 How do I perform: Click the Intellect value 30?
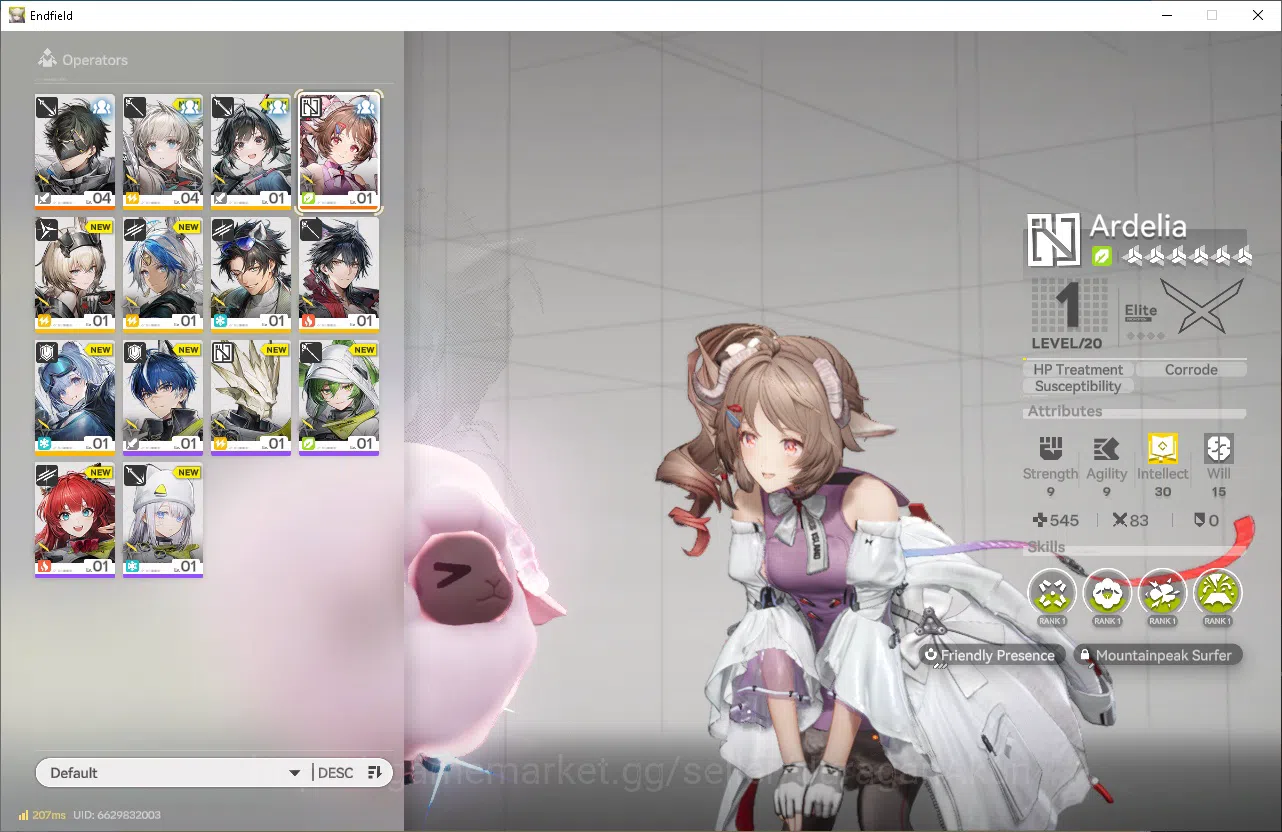1163,492
